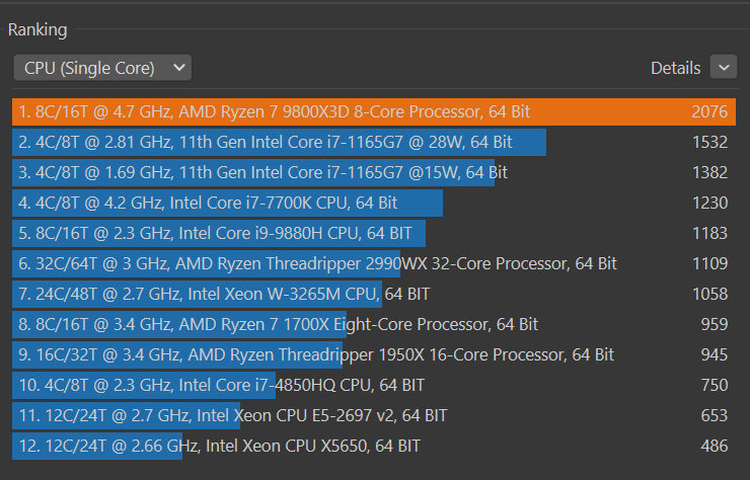
Task: Click the score value 1532
Action: tap(710, 142)
